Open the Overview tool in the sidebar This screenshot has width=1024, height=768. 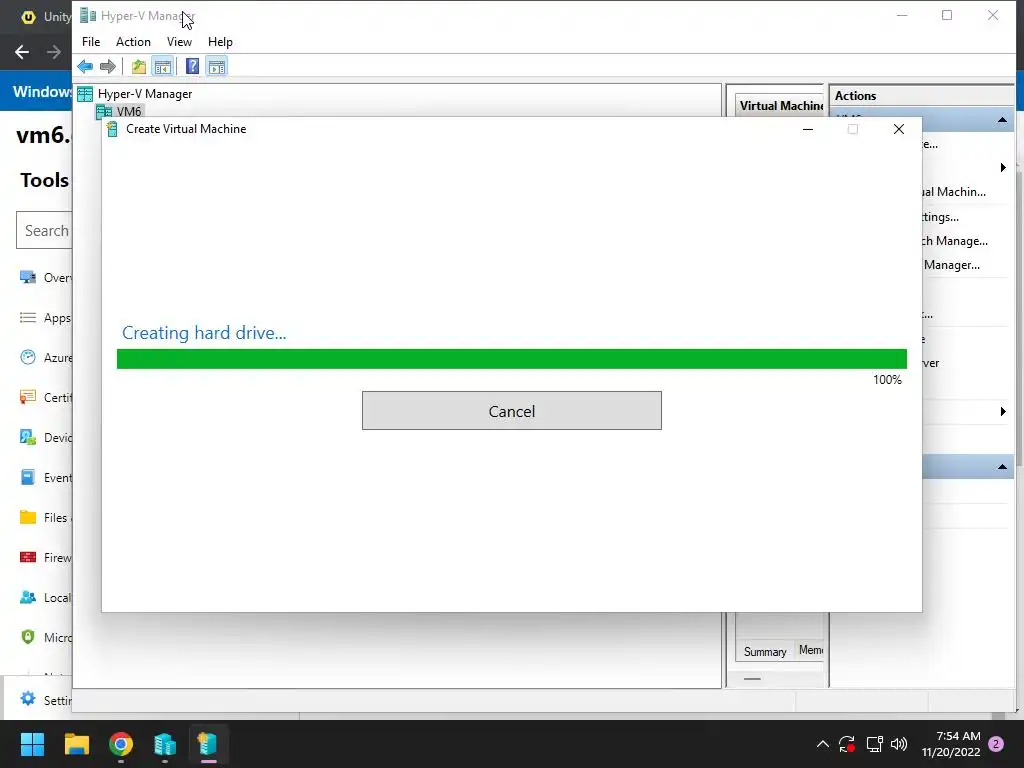pyautogui.click(x=44, y=278)
